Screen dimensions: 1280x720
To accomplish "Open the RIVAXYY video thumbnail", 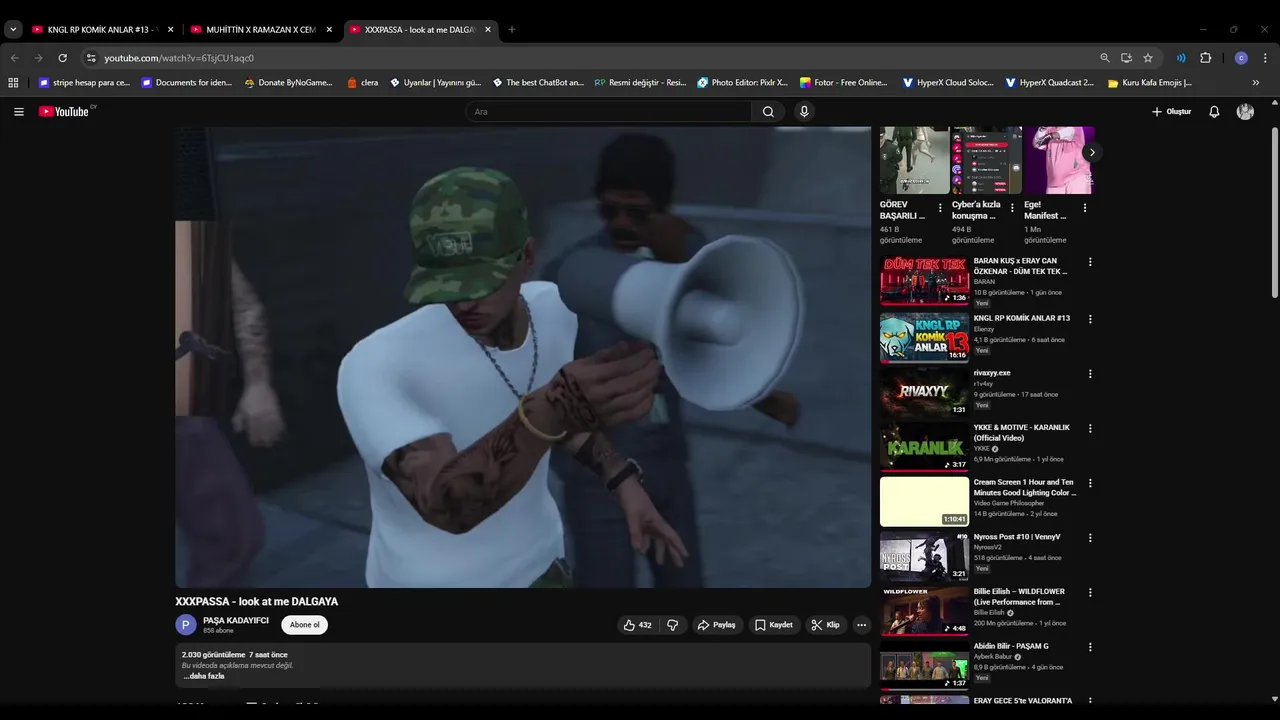I will coord(924,392).
